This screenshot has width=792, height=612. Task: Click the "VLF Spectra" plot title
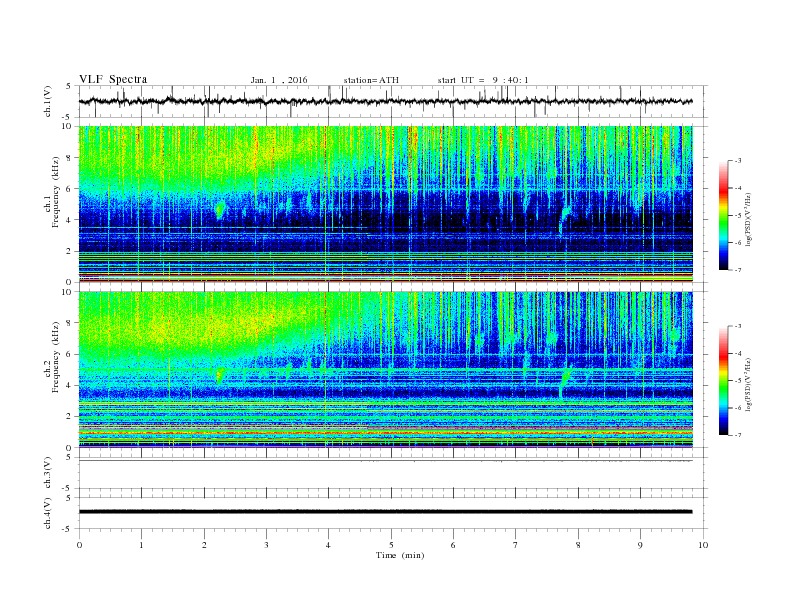coord(113,79)
